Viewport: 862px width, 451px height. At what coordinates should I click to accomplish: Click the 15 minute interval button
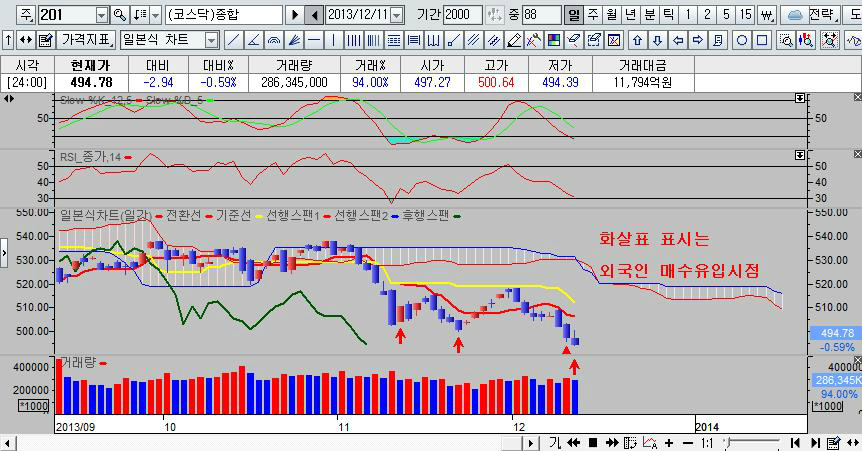tap(745, 15)
